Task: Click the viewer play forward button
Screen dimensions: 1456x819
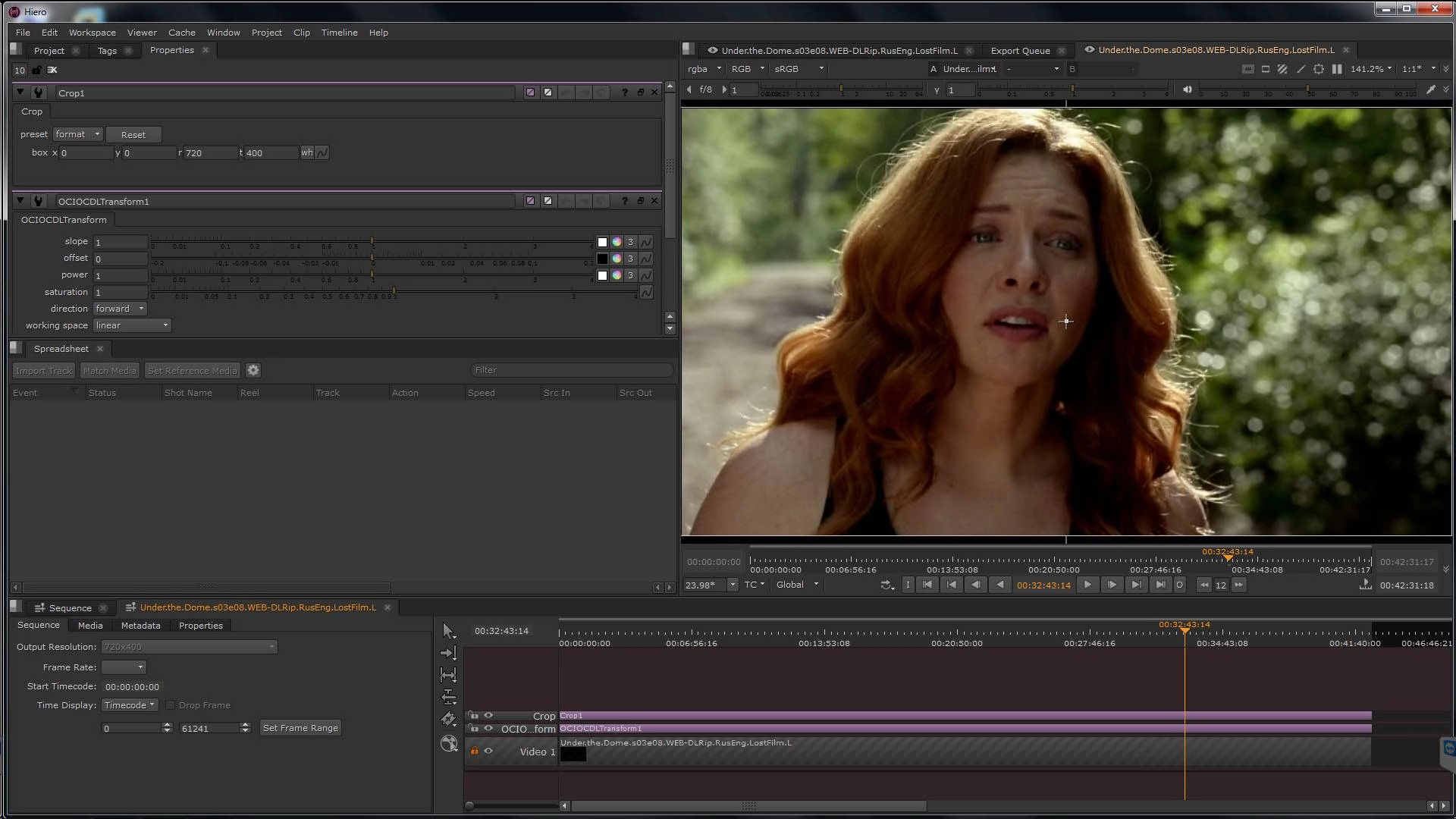Action: [x=1087, y=585]
